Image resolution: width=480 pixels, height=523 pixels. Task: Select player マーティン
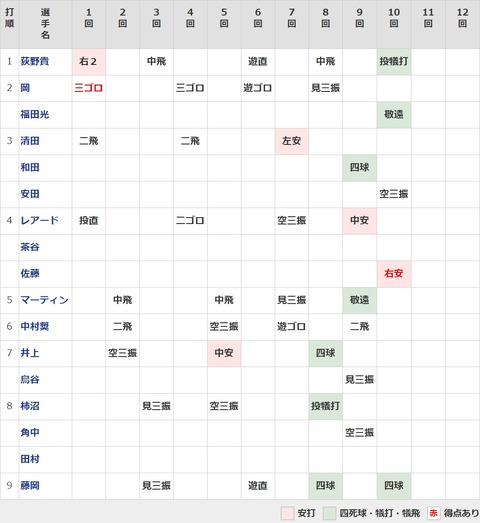(x=44, y=300)
